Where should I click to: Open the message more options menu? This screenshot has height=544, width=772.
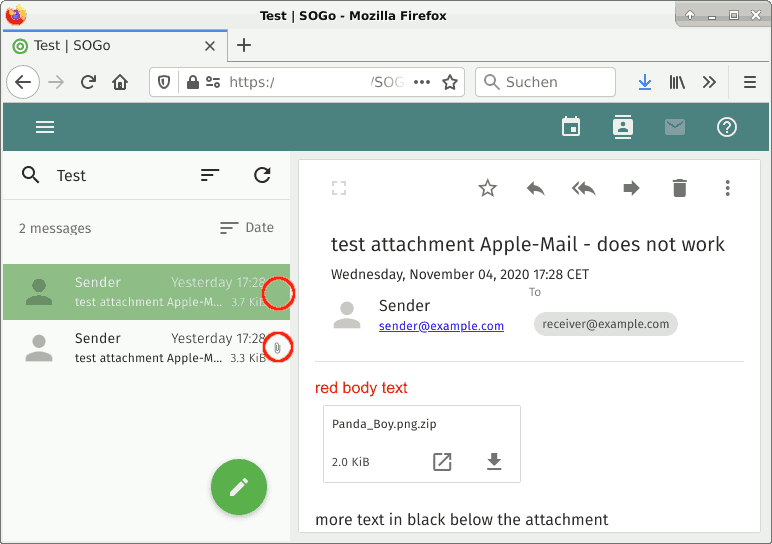pyautogui.click(x=727, y=188)
